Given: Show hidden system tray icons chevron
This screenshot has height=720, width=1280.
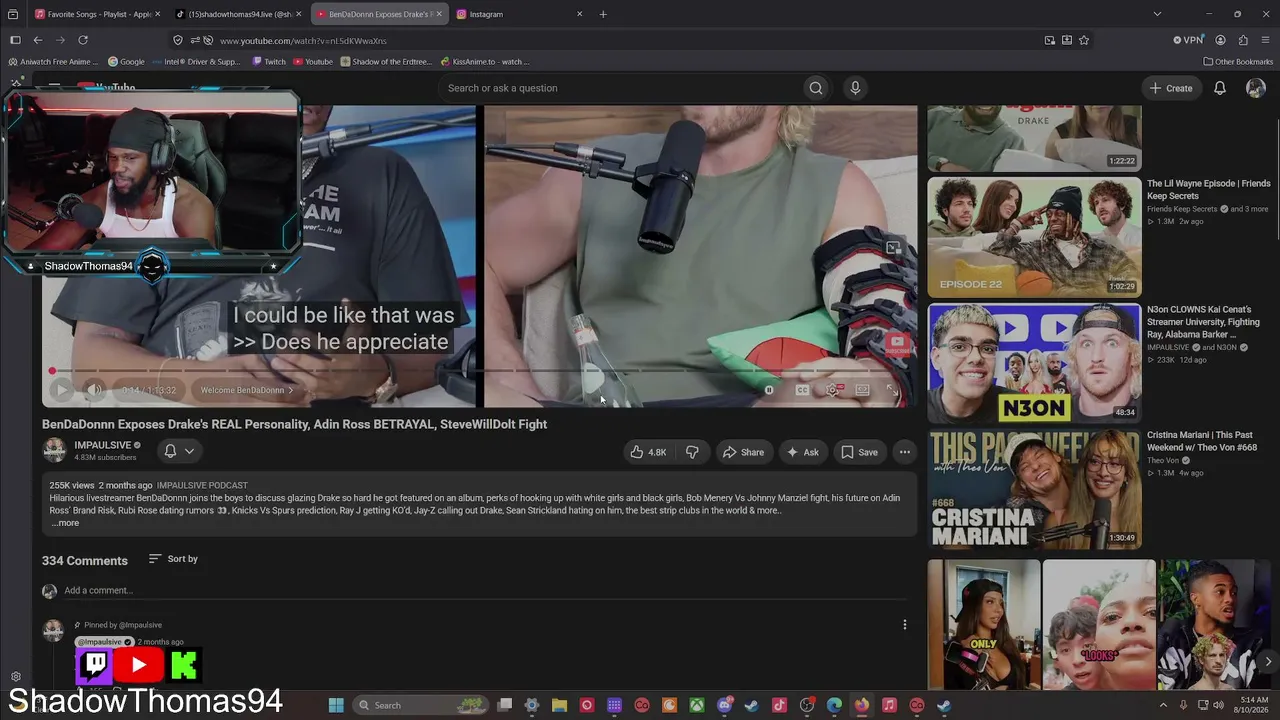Looking at the screenshot, I should (x=1163, y=705).
